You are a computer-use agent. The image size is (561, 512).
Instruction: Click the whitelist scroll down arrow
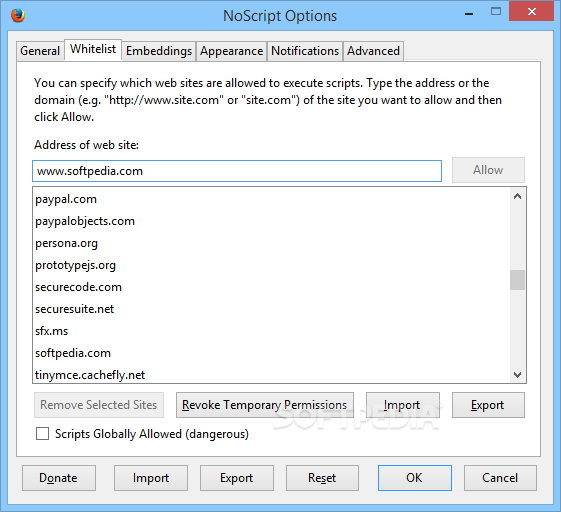(x=517, y=375)
